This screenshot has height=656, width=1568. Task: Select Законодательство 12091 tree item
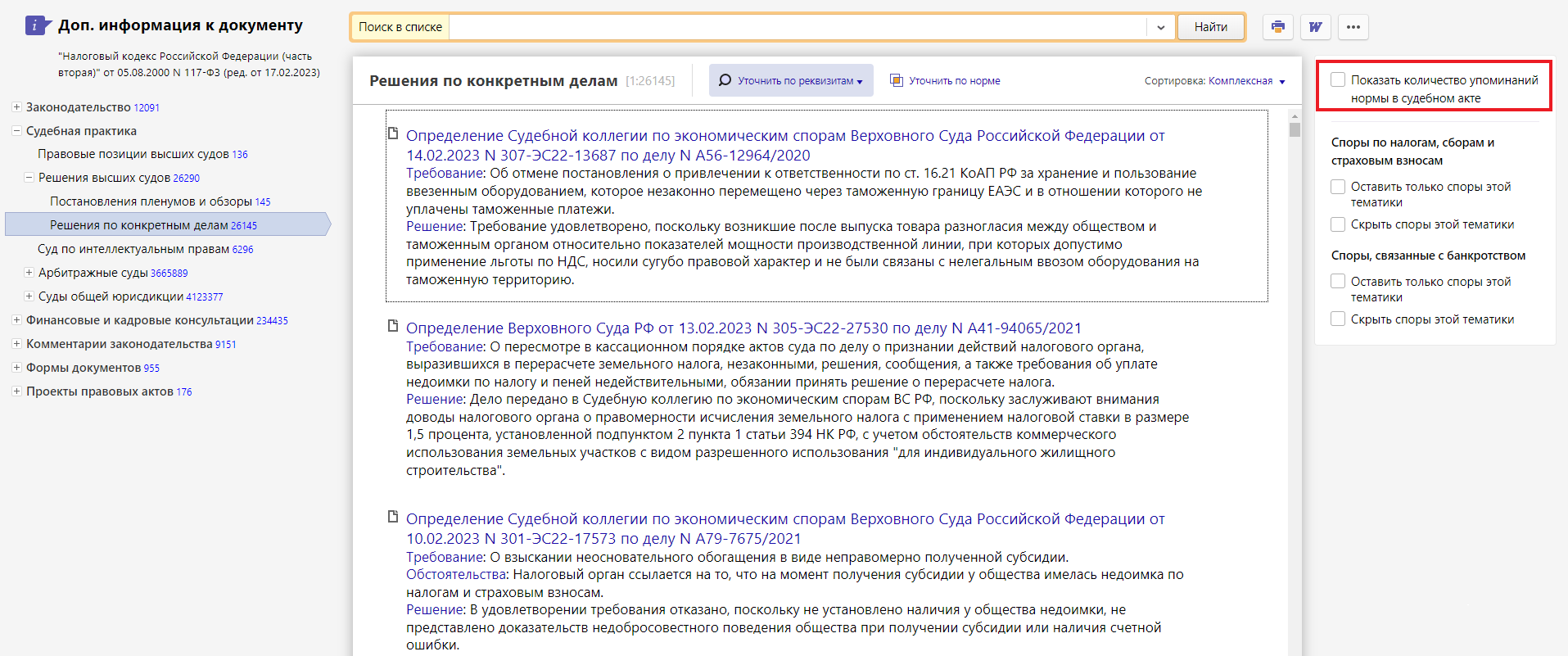pyautogui.click(x=93, y=107)
